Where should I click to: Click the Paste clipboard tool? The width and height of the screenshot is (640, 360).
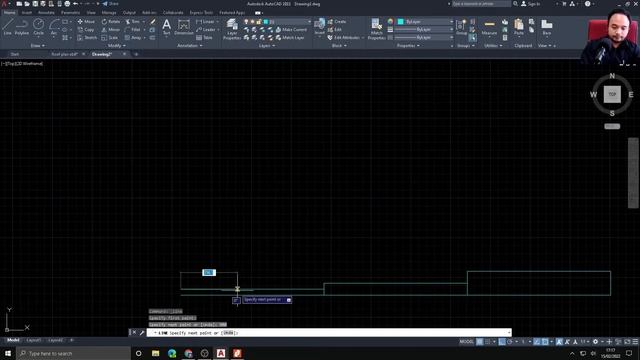[519, 27]
